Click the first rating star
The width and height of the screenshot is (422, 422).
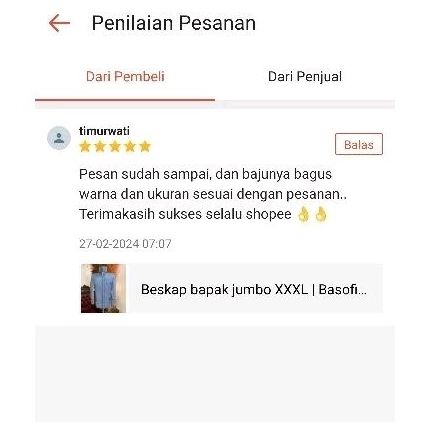[x=85, y=146]
